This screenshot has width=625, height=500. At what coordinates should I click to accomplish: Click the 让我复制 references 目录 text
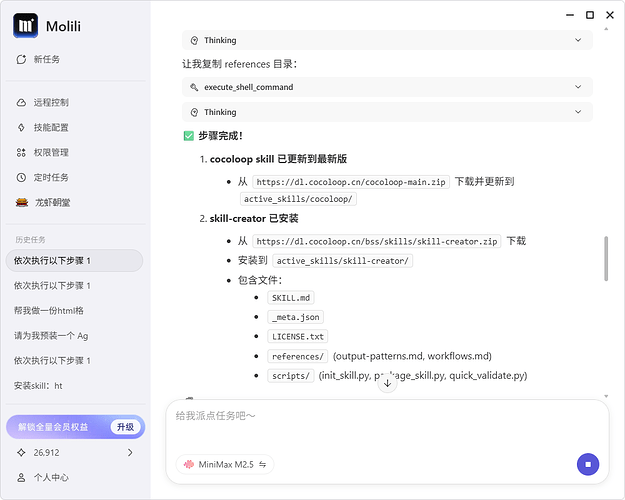tap(239, 64)
